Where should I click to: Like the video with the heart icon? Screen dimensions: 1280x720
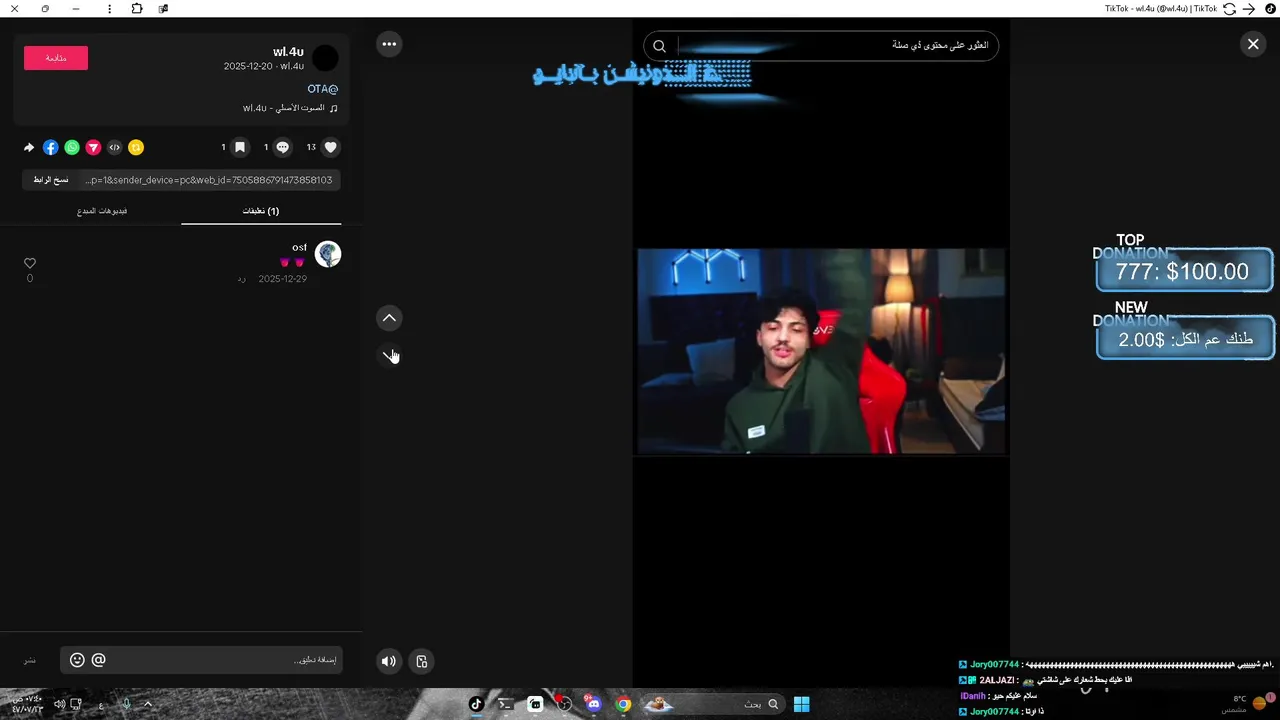[331, 147]
